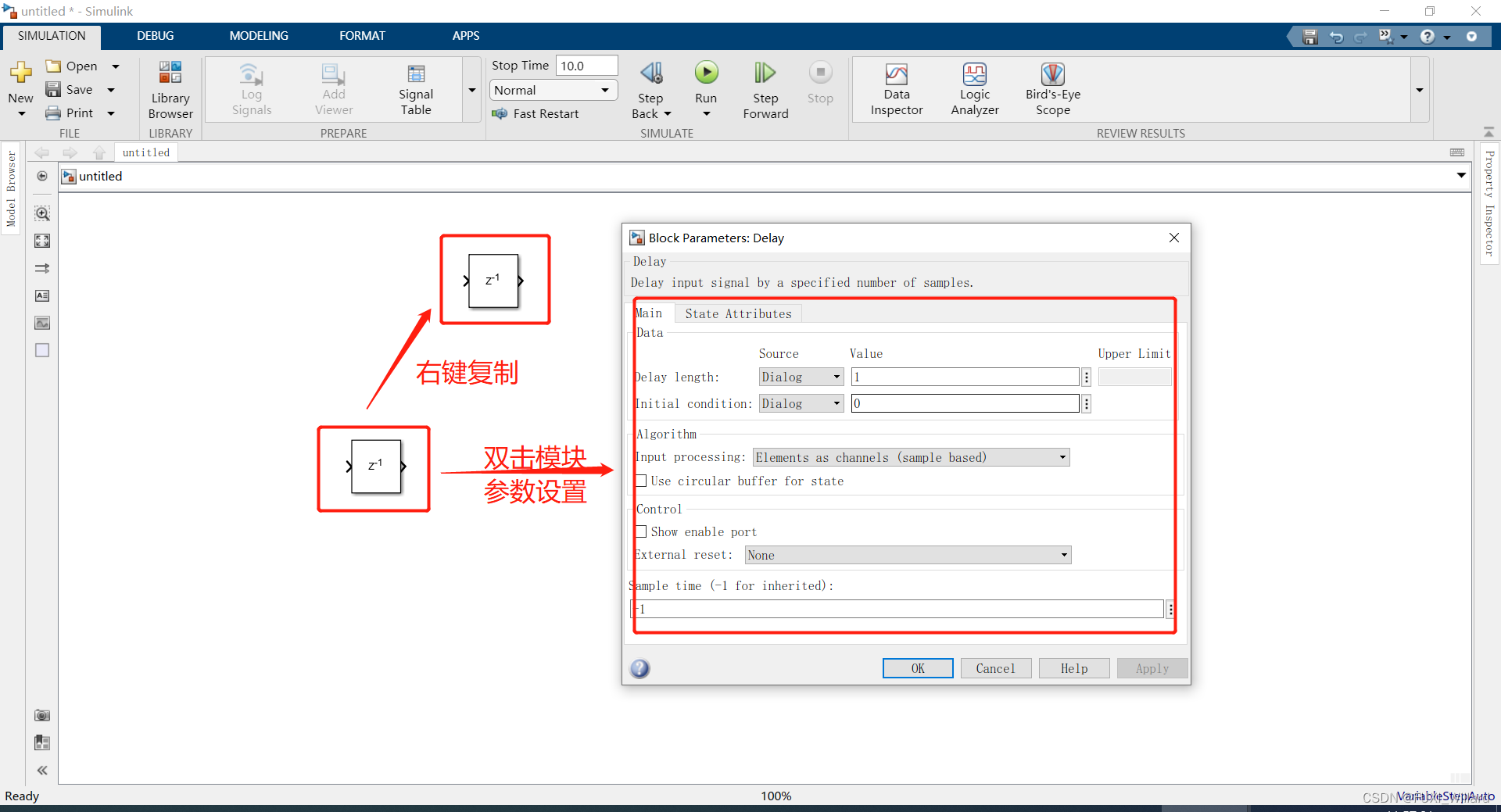Click Fit to View in the palette

pyautogui.click(x=42, y=241)
